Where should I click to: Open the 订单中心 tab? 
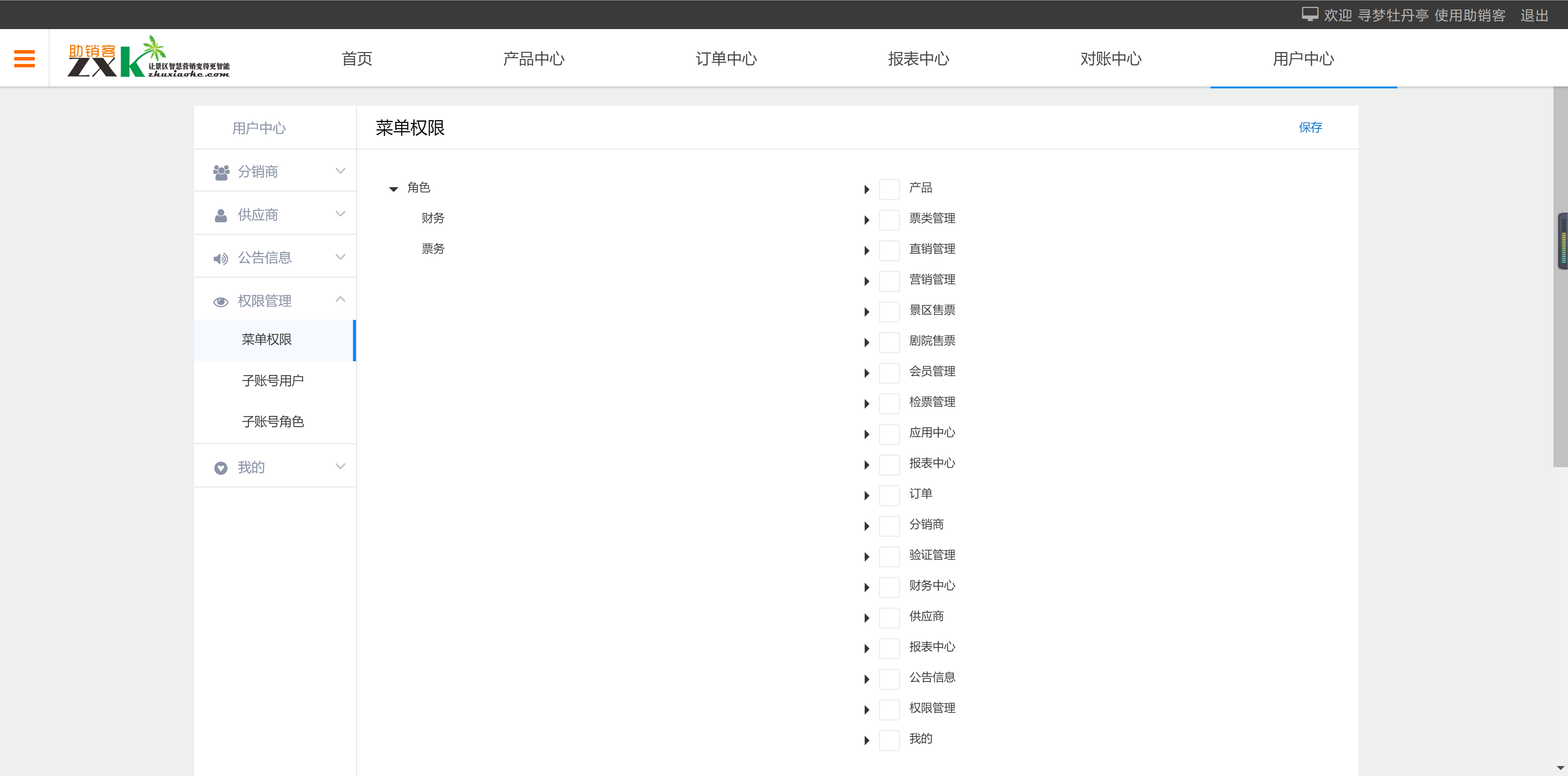pos(726,59)
